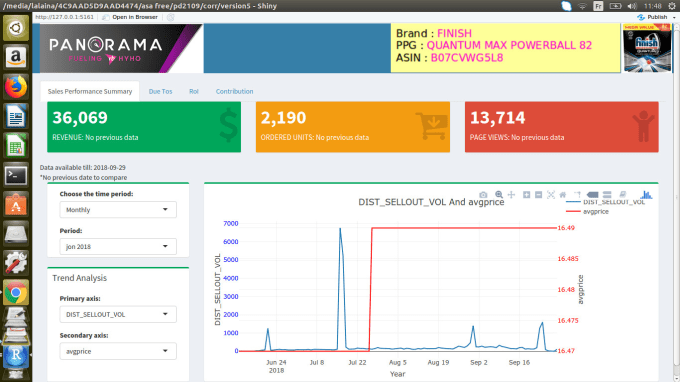
Task: Open the Monthly time period dropdown
Action: (x=118, y=210)
